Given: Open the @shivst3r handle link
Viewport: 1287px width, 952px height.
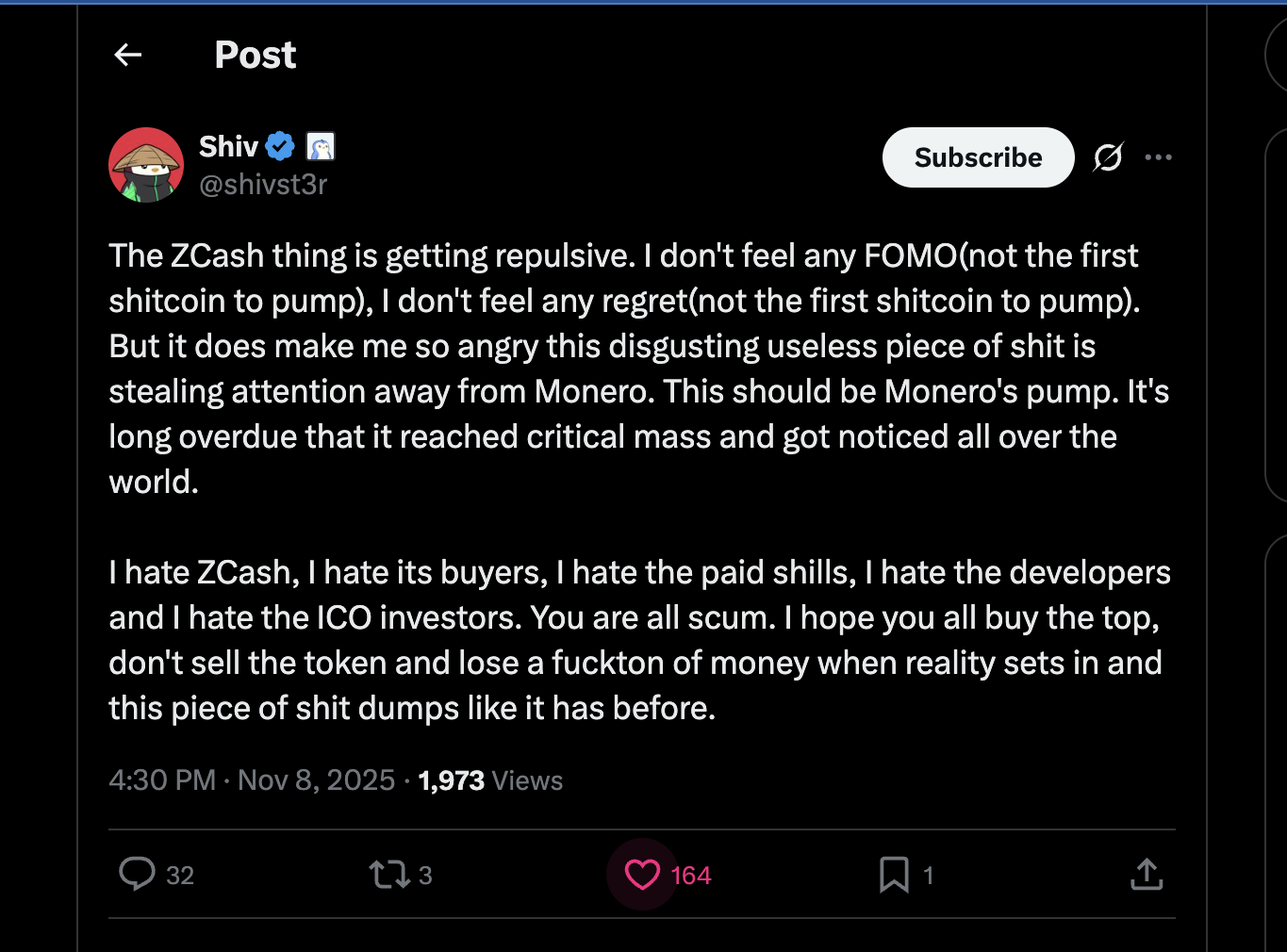Looking at the screenshot, I should [x=263, y=185].
